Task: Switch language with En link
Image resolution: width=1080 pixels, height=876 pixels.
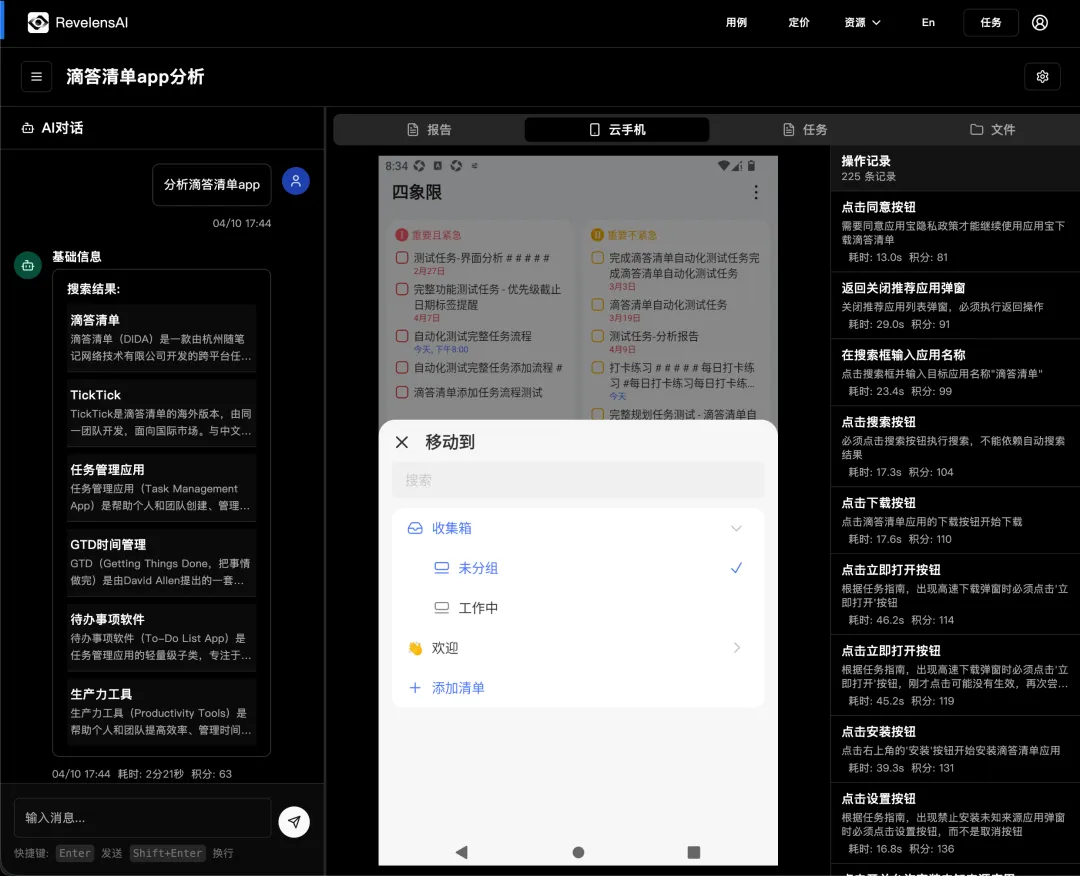Action: pyautogui.click(x=928, y=23)
